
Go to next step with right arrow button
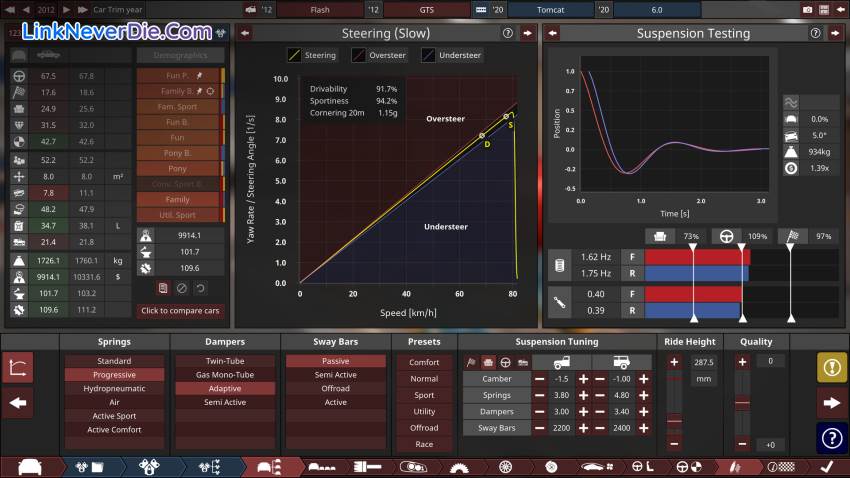[x=832, y=403]
